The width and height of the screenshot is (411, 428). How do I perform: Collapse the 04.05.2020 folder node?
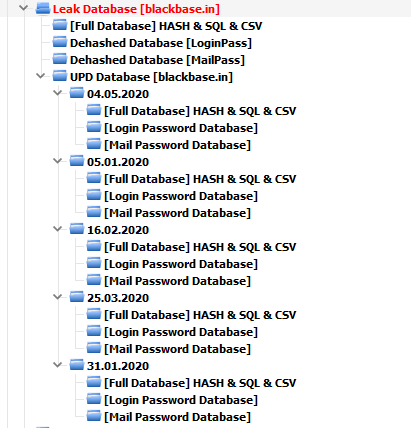click(58, 93)
